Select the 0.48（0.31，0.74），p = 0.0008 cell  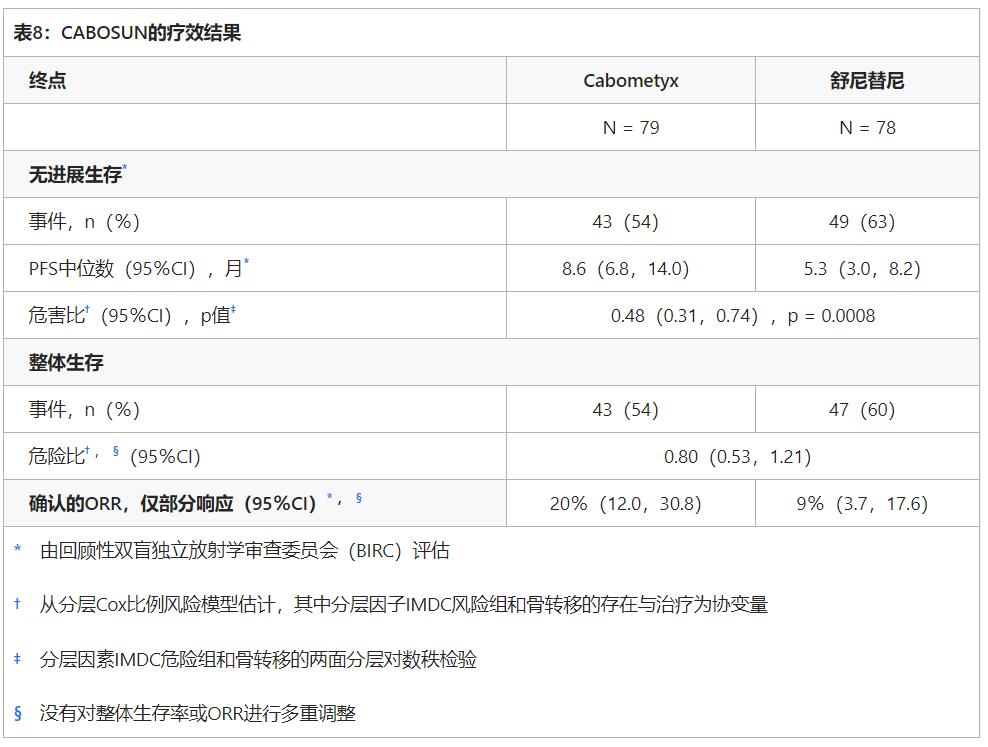743,316
